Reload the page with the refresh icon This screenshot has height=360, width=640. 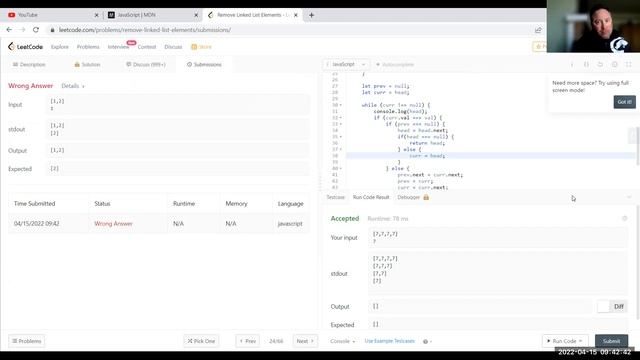tap(36, 30)
